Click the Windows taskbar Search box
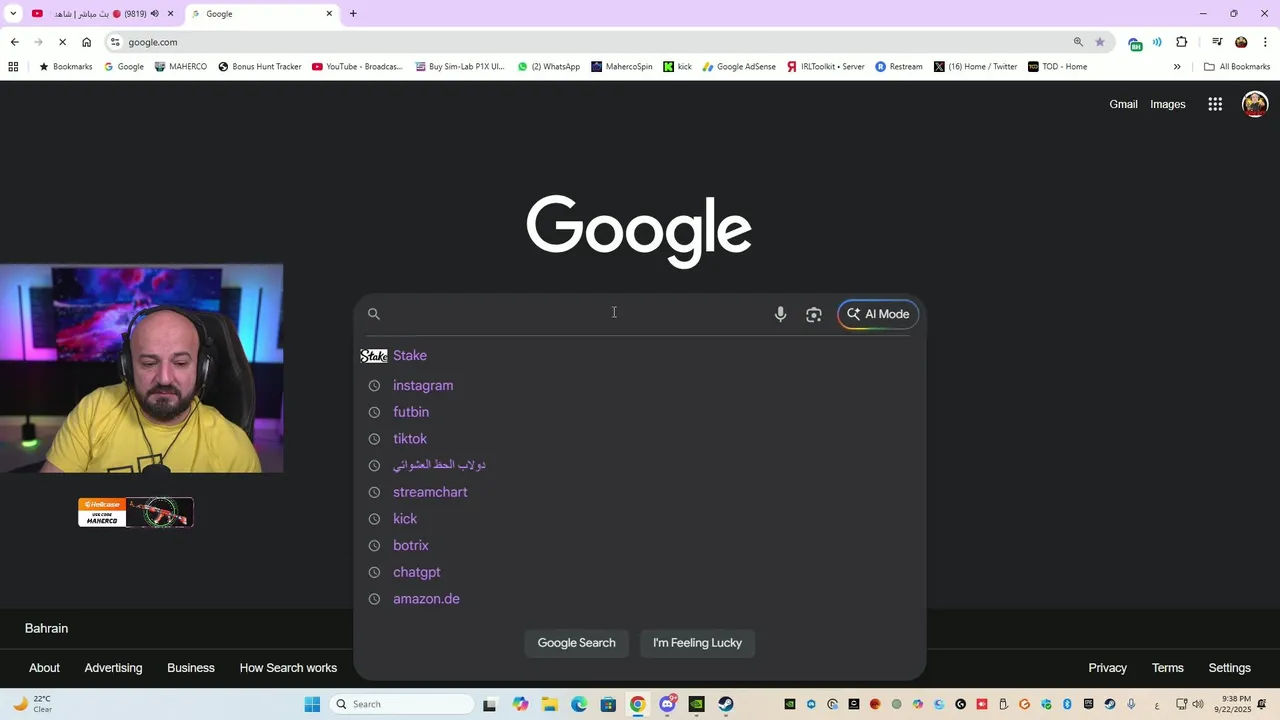Screen dimensions: 1280x720 coord(402,704)
